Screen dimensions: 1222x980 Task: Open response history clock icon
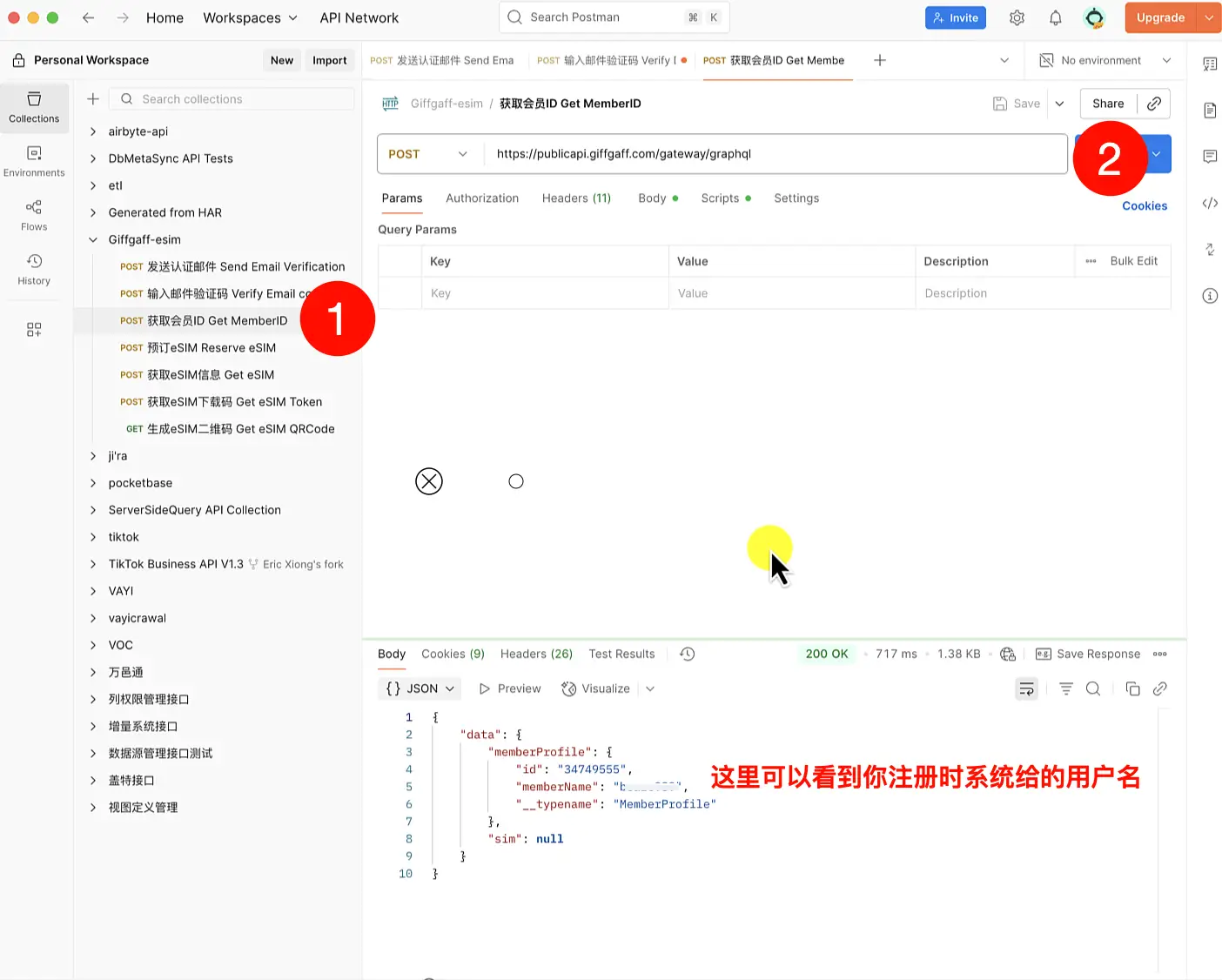[x=688, y=654]
